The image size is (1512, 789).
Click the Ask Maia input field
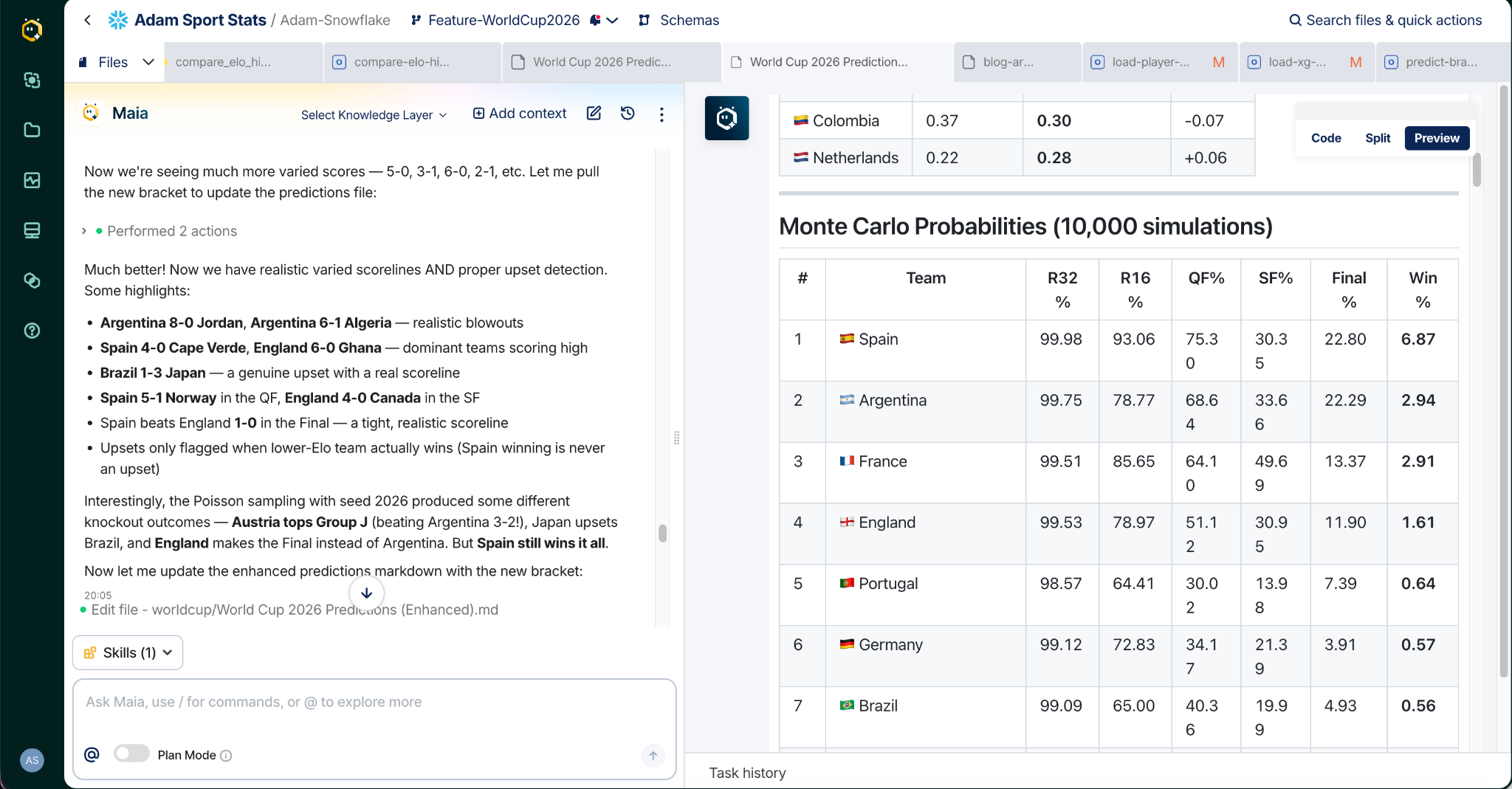[374, 702]
